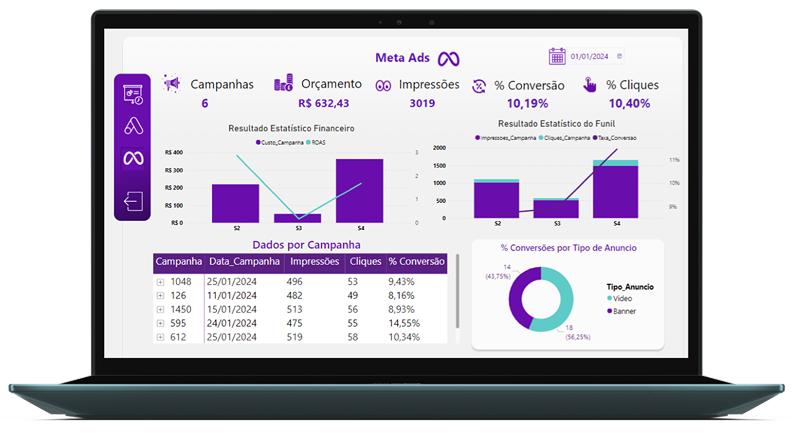The width and height of the screenshot is (800, 433).
Task: Sort table by Impressões column header
Action: pos(313,262)
